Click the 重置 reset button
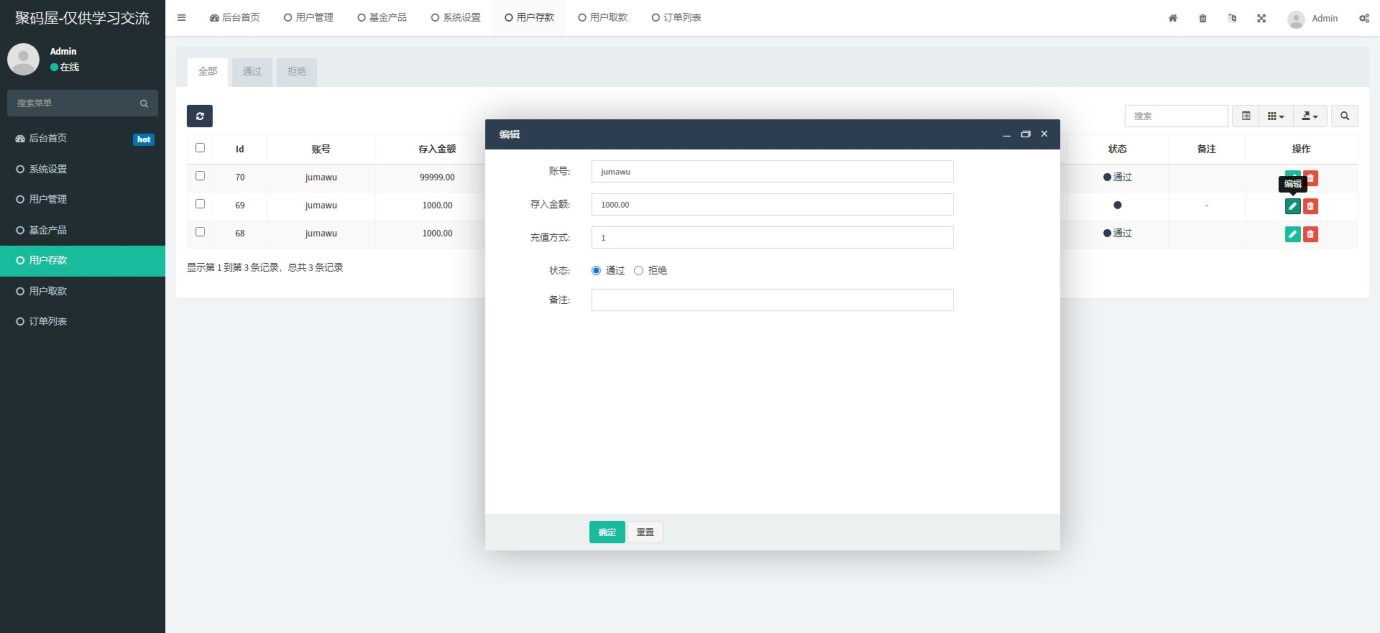Screen dimensions: 1380x633 pyautogui.click(x=645, y=532)
